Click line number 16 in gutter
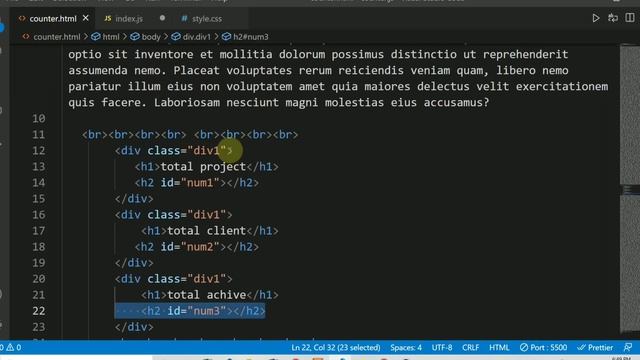 point(39,215)
